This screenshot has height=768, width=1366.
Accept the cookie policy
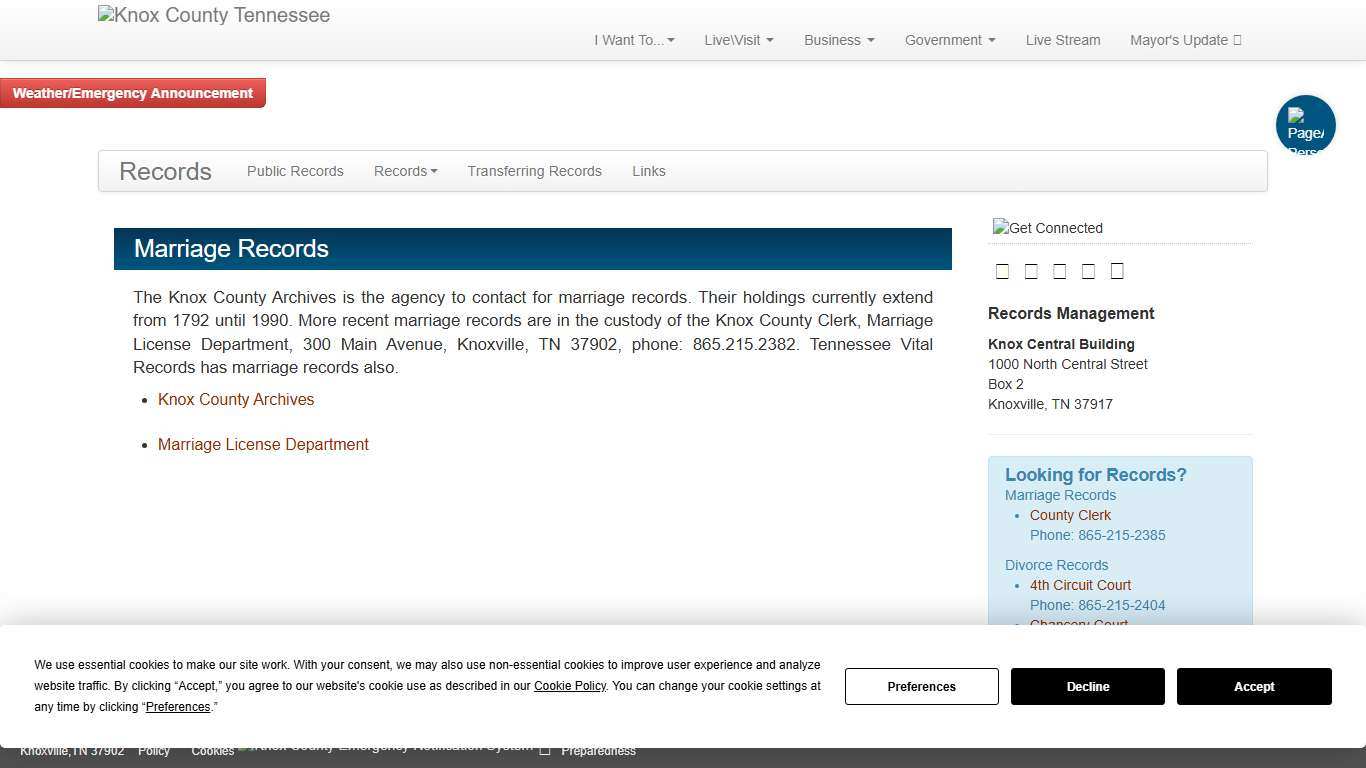click(1253, 686)
